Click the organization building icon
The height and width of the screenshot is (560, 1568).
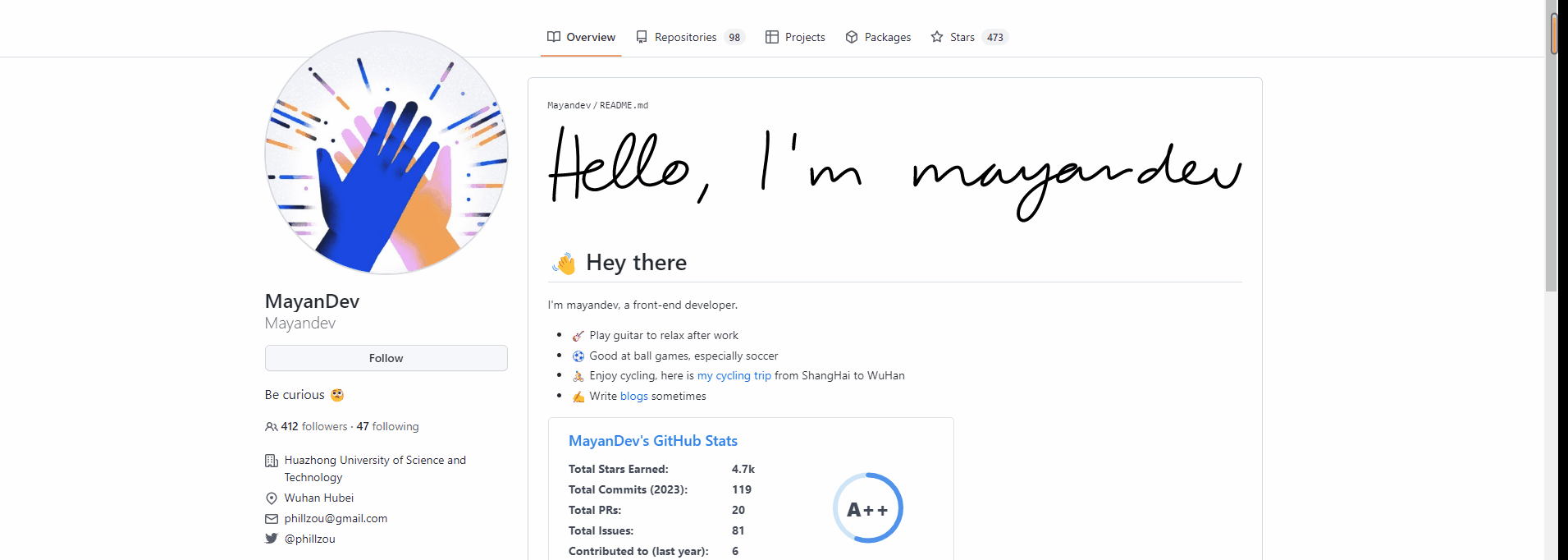point(272,461)
